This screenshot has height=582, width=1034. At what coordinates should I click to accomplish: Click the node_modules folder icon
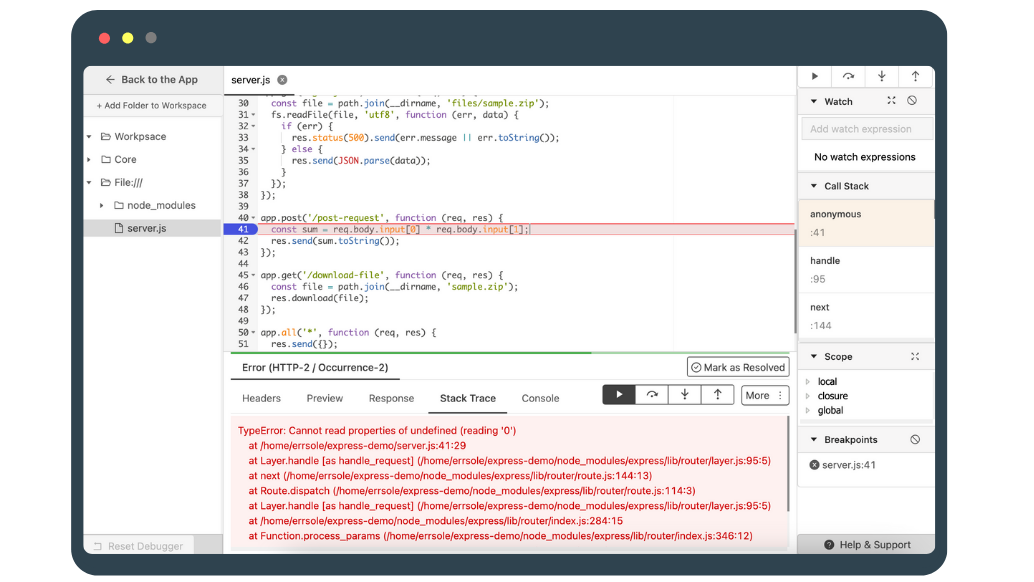tap(119, 206)
